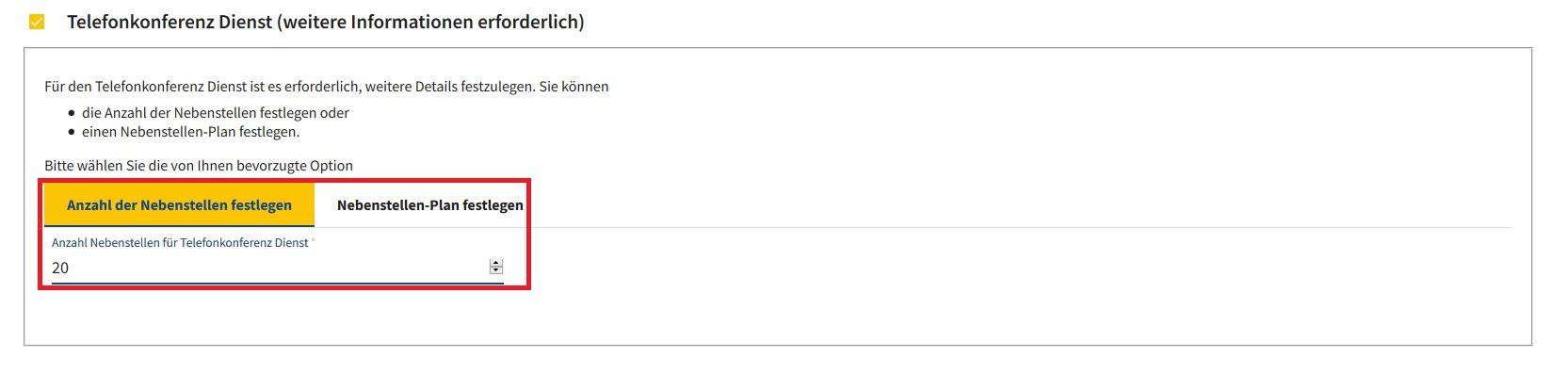The image size is (1568, 374).
Task: Click the first bullet point marker
Action: coord(72,113)
